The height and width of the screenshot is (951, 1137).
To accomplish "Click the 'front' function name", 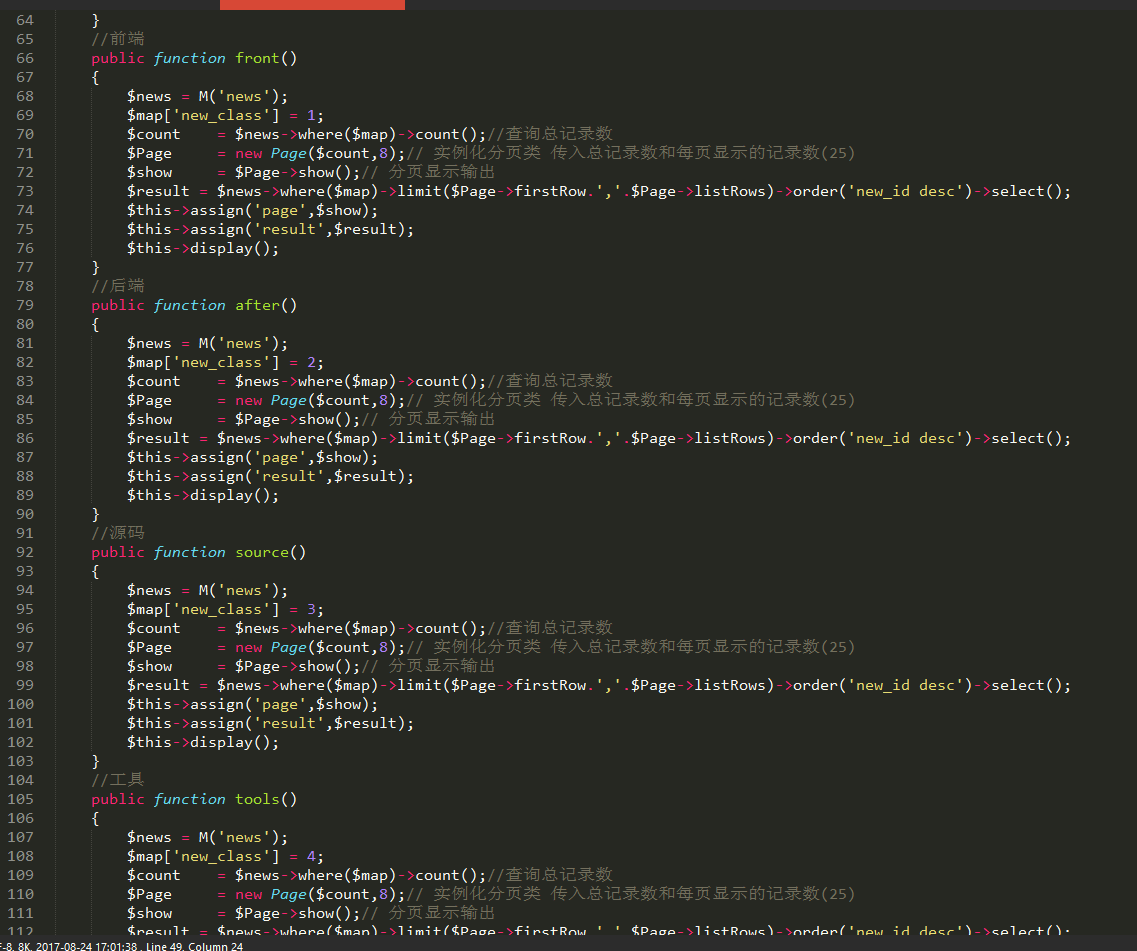I will click(257, 58).
